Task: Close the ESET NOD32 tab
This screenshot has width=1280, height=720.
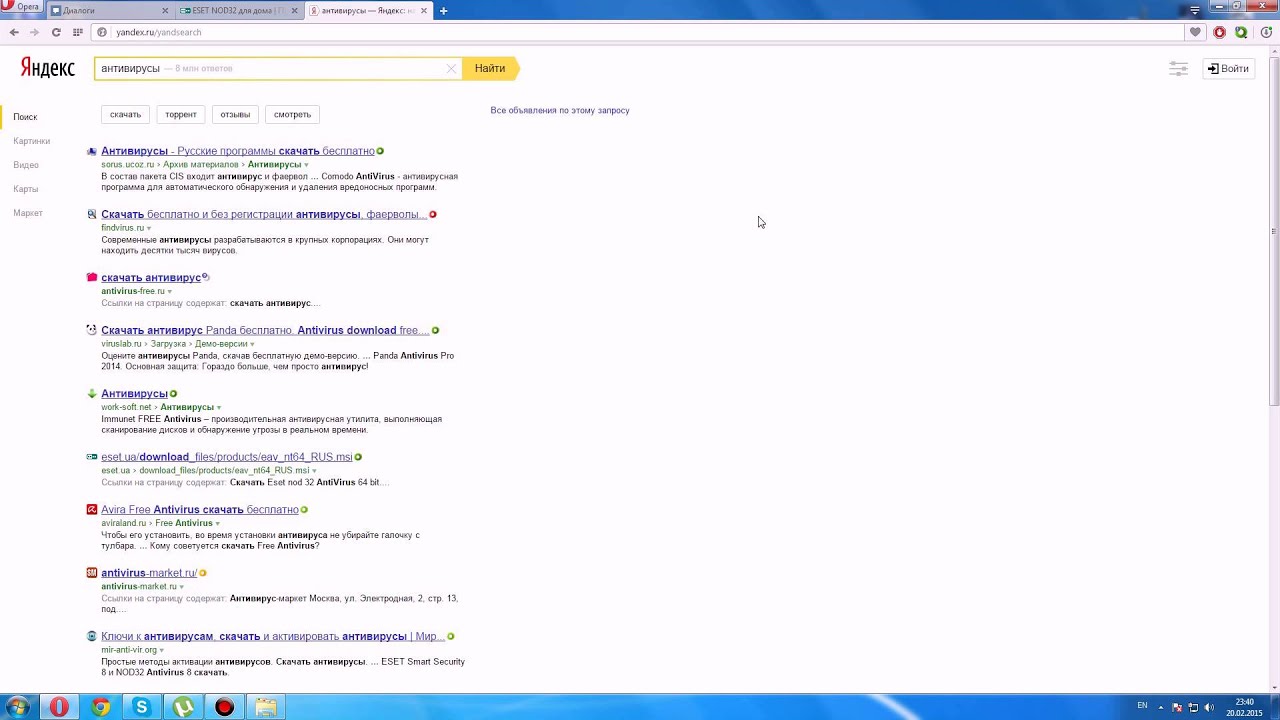Action: tap(294, 11)
